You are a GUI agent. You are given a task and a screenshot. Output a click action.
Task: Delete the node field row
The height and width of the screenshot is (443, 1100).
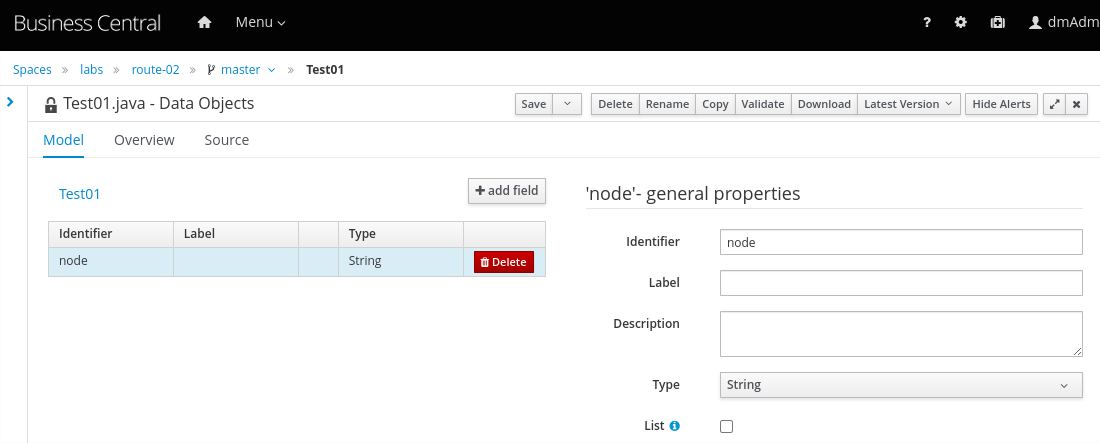click(x=503, y=262)
